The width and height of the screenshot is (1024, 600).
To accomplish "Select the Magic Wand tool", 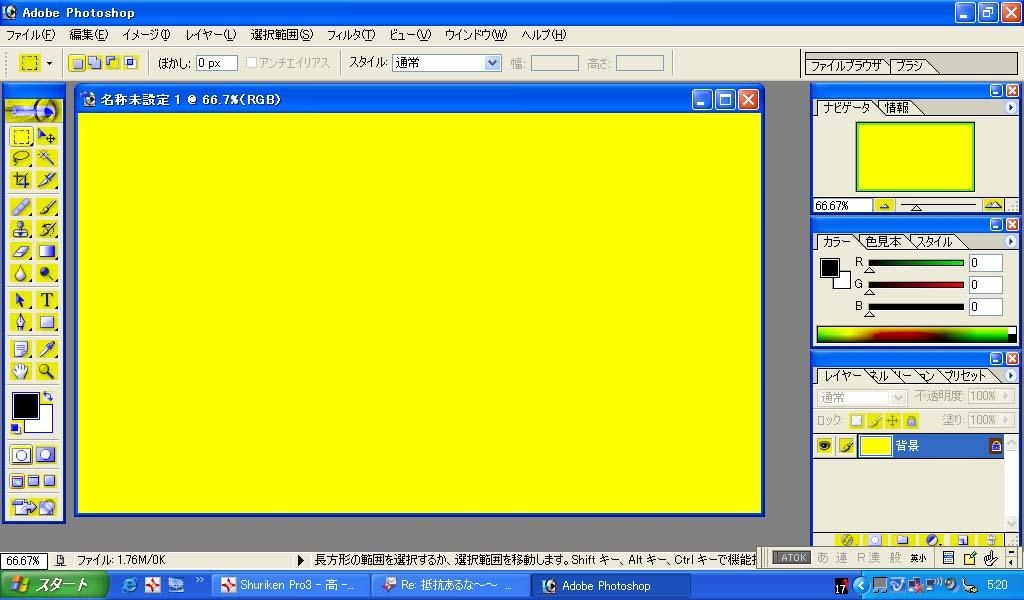I will [46, 158].
